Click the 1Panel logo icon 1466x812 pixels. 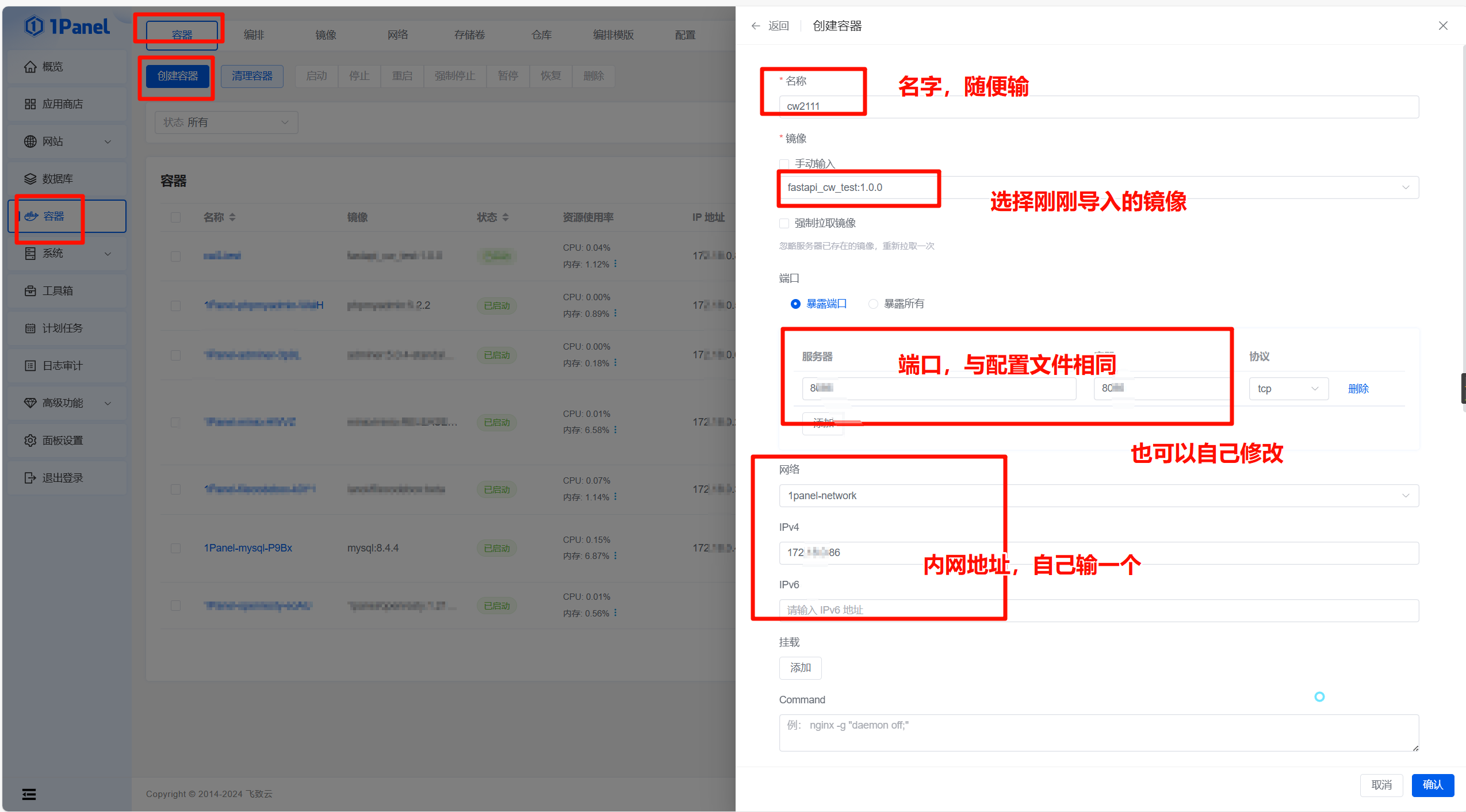pyautogui.click(x=35, y=26)
